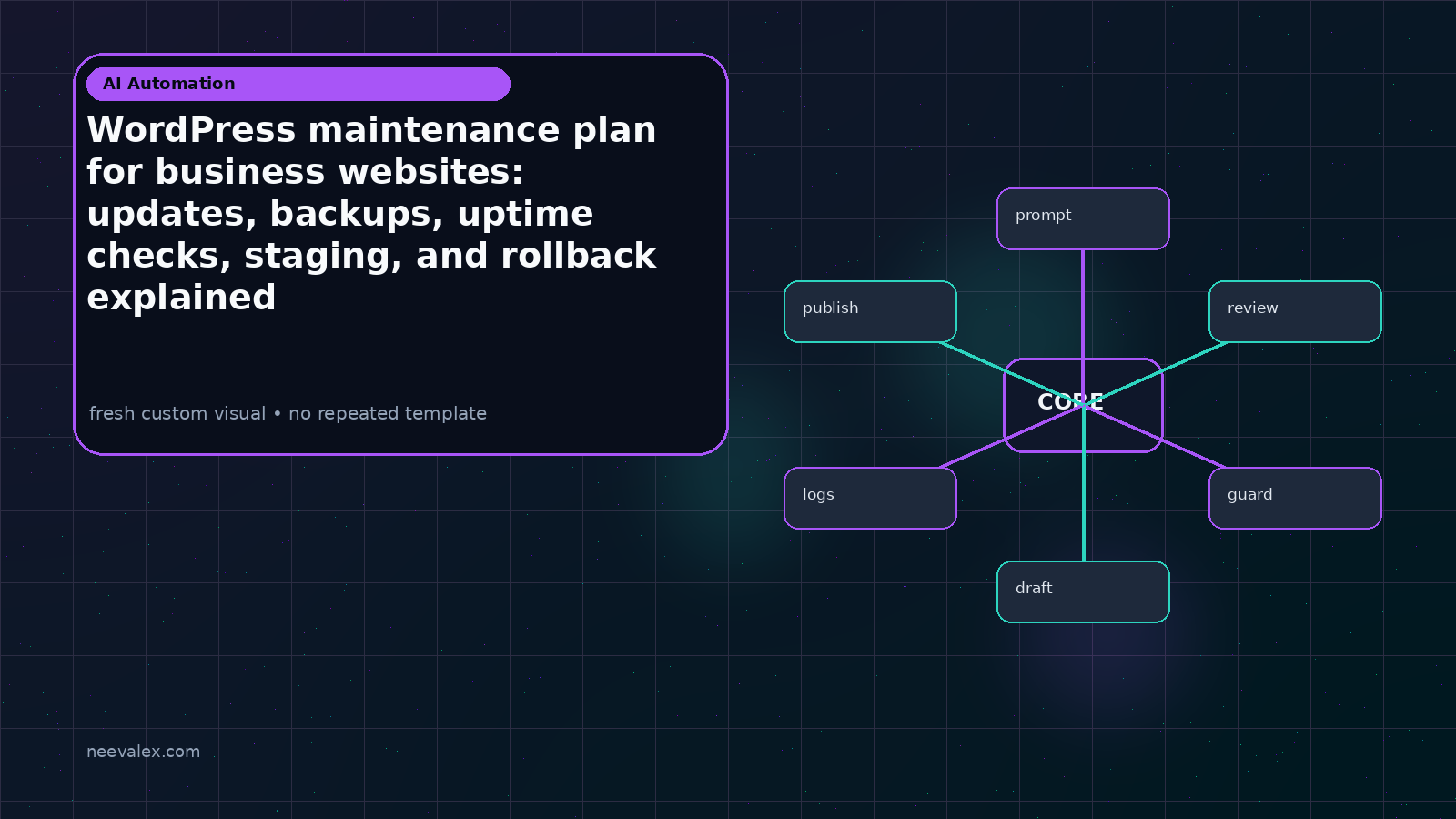Select the guard node box
Image resolution: width=1456 pixels, height=819 pixels.
[1295, 498]
